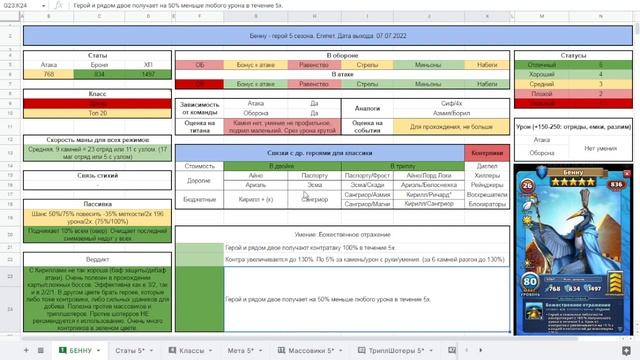This screenshot has width=640, height=360.
Task: Select the Сиф/4х analog cell
Action: tap(451, 104)
